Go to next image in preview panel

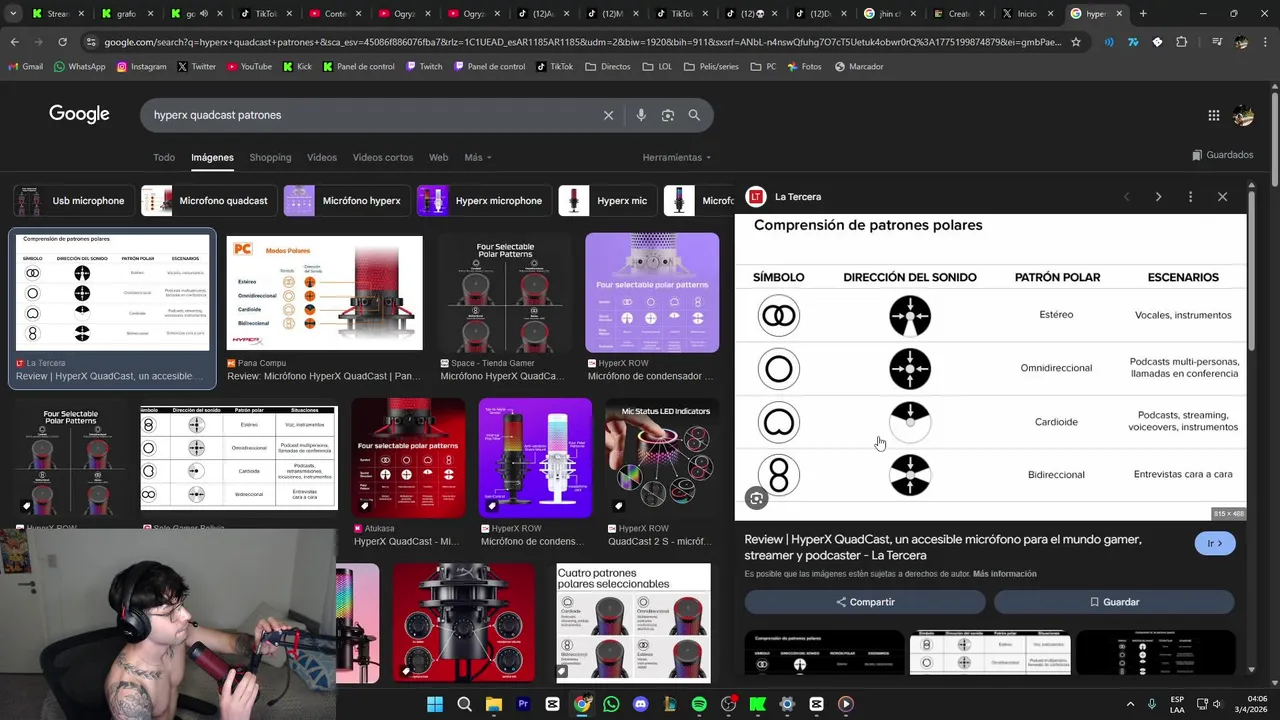(x=1158, y=197)
